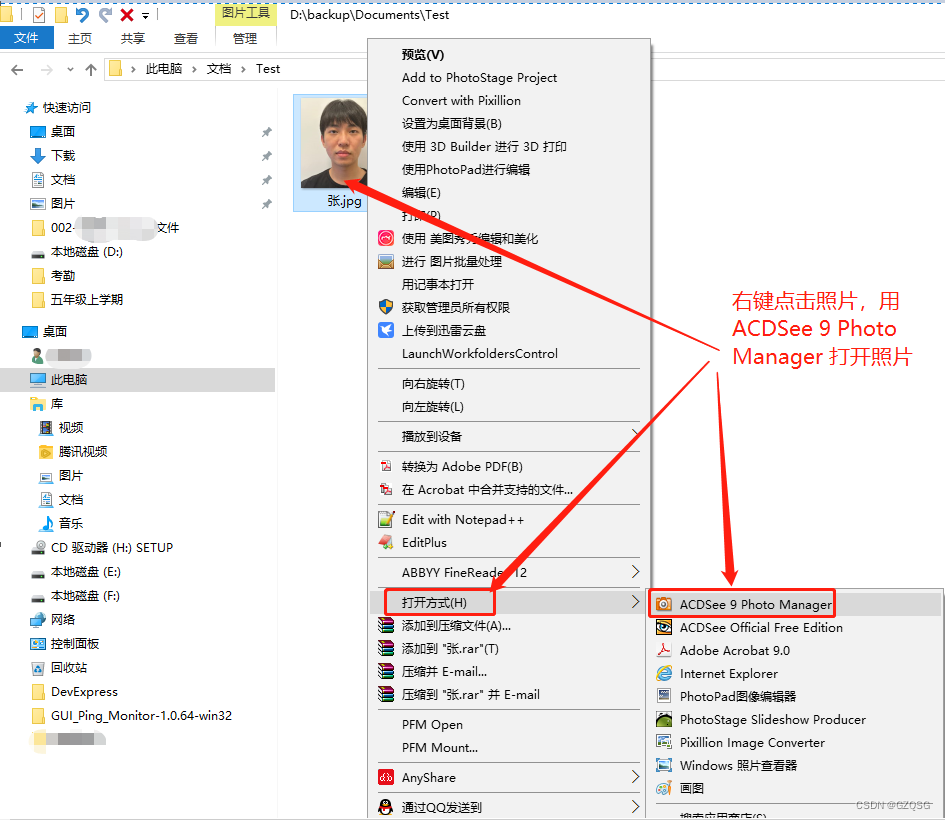Choose Add to PhotoStage Project

(479, 78)
